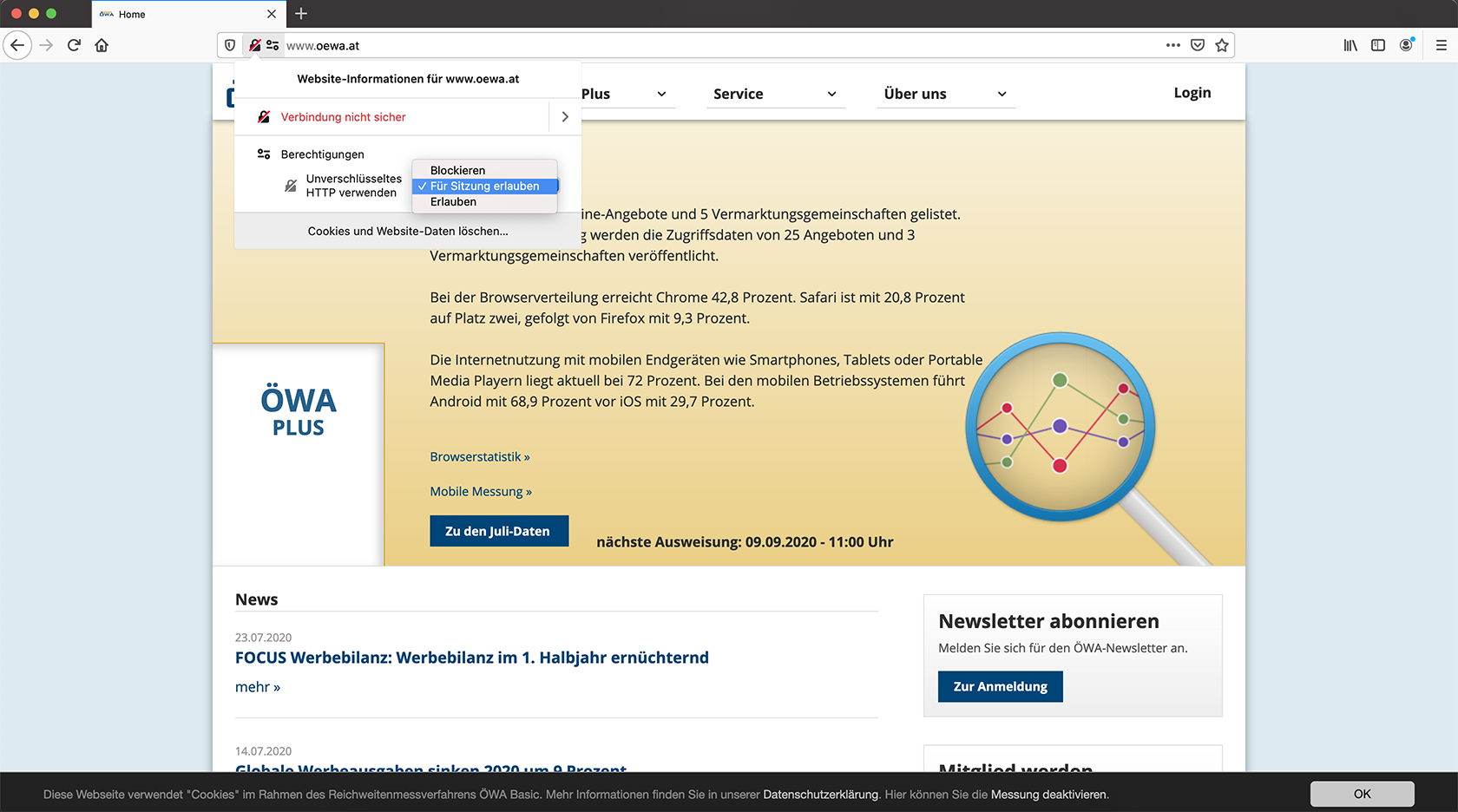1458x812 pixels.
Task: Click the permissions icon in address bar
Action: (x=273, y=45)
